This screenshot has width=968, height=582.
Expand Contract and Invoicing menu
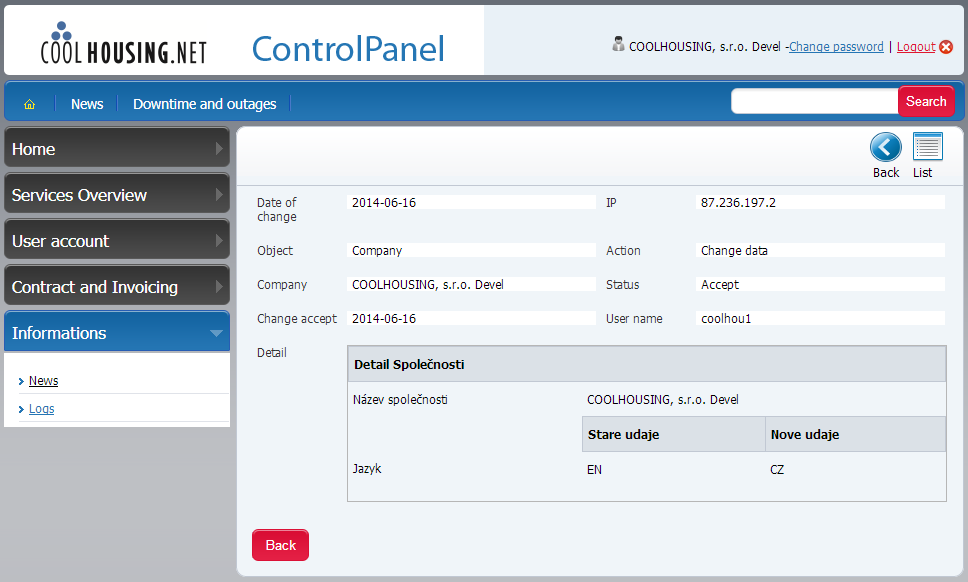click(x=117, y=286)
